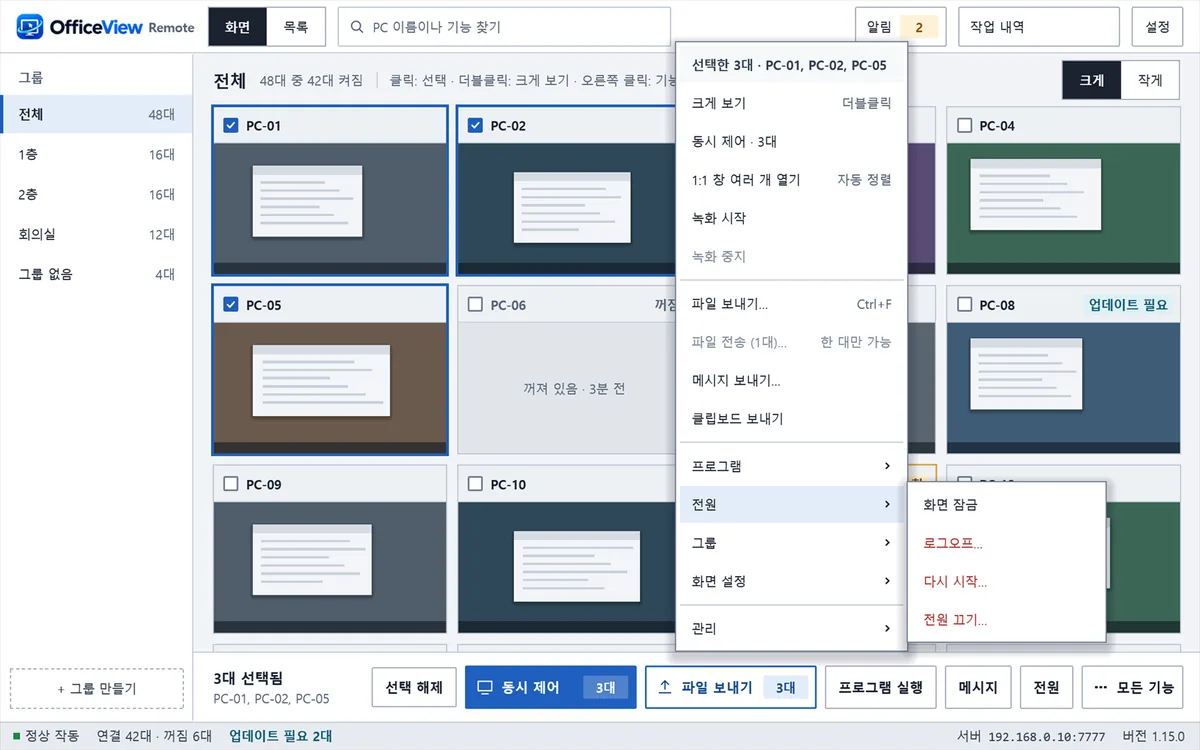Select 전체 group in sidebar

(x=96, y=115)
